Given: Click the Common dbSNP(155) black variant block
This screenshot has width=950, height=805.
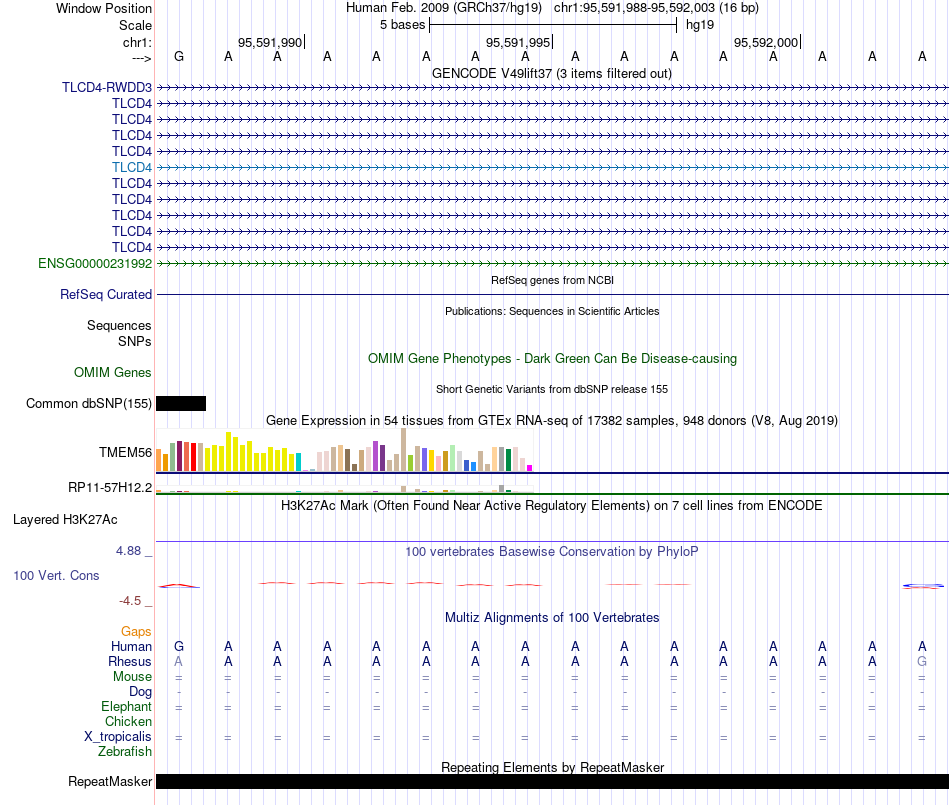Looking at the screenshot, I should click(181, 403).
